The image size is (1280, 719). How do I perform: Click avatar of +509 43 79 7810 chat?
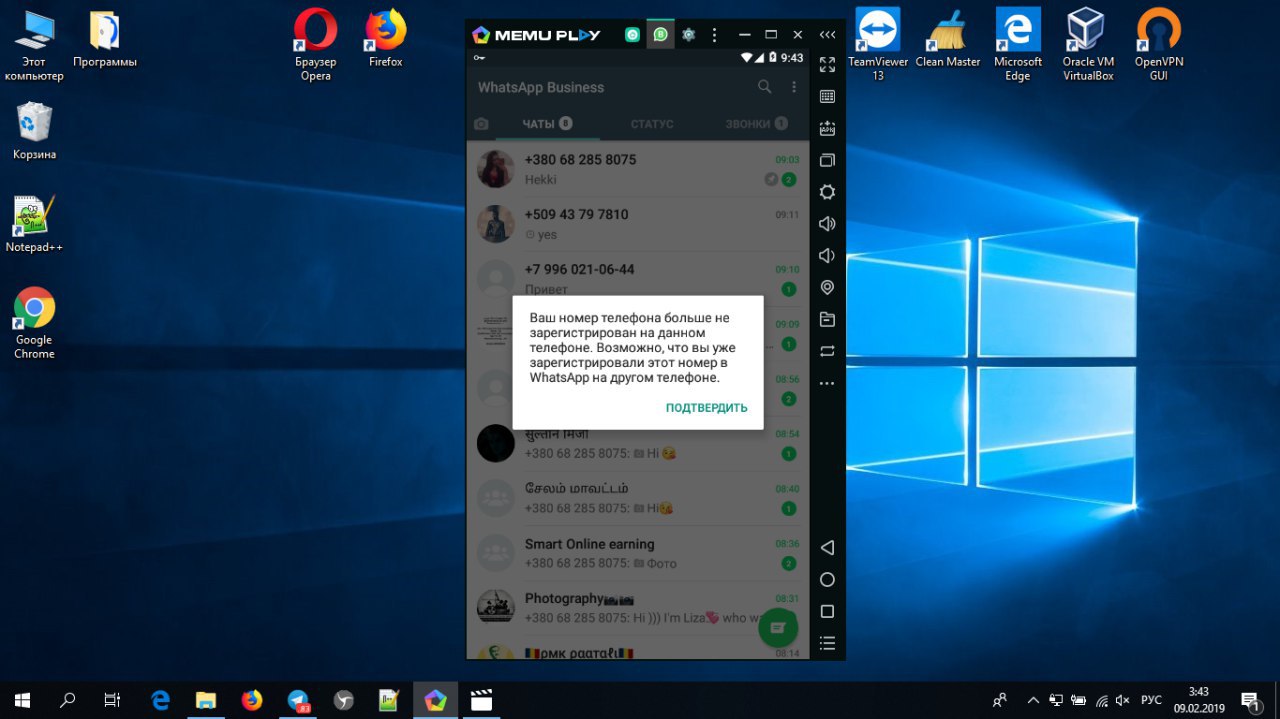[495, 224]
